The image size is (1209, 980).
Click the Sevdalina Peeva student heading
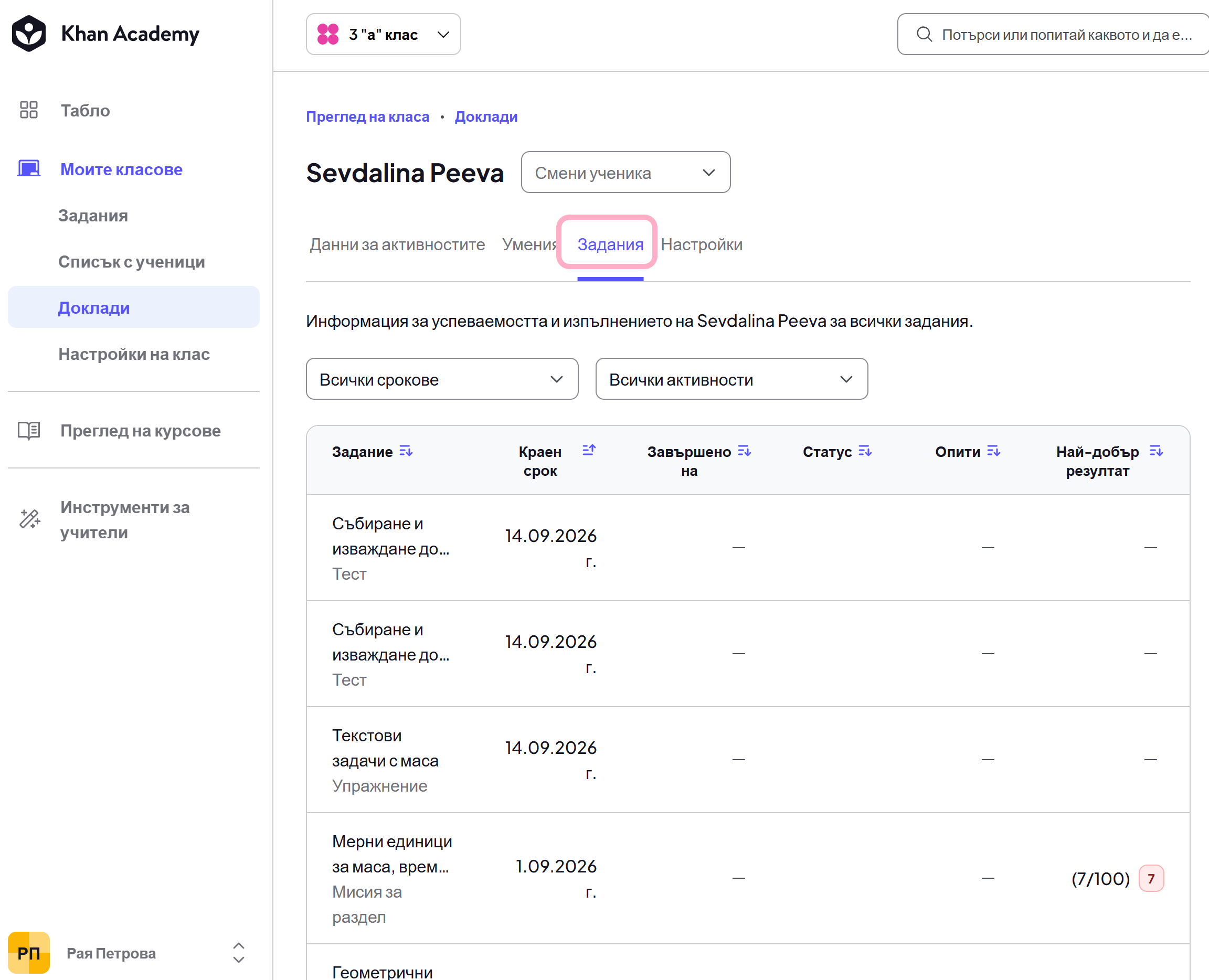tap(405, 173)
